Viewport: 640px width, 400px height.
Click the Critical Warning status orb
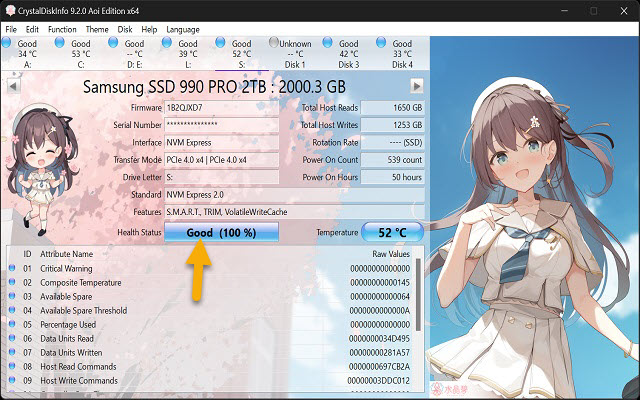12,268
